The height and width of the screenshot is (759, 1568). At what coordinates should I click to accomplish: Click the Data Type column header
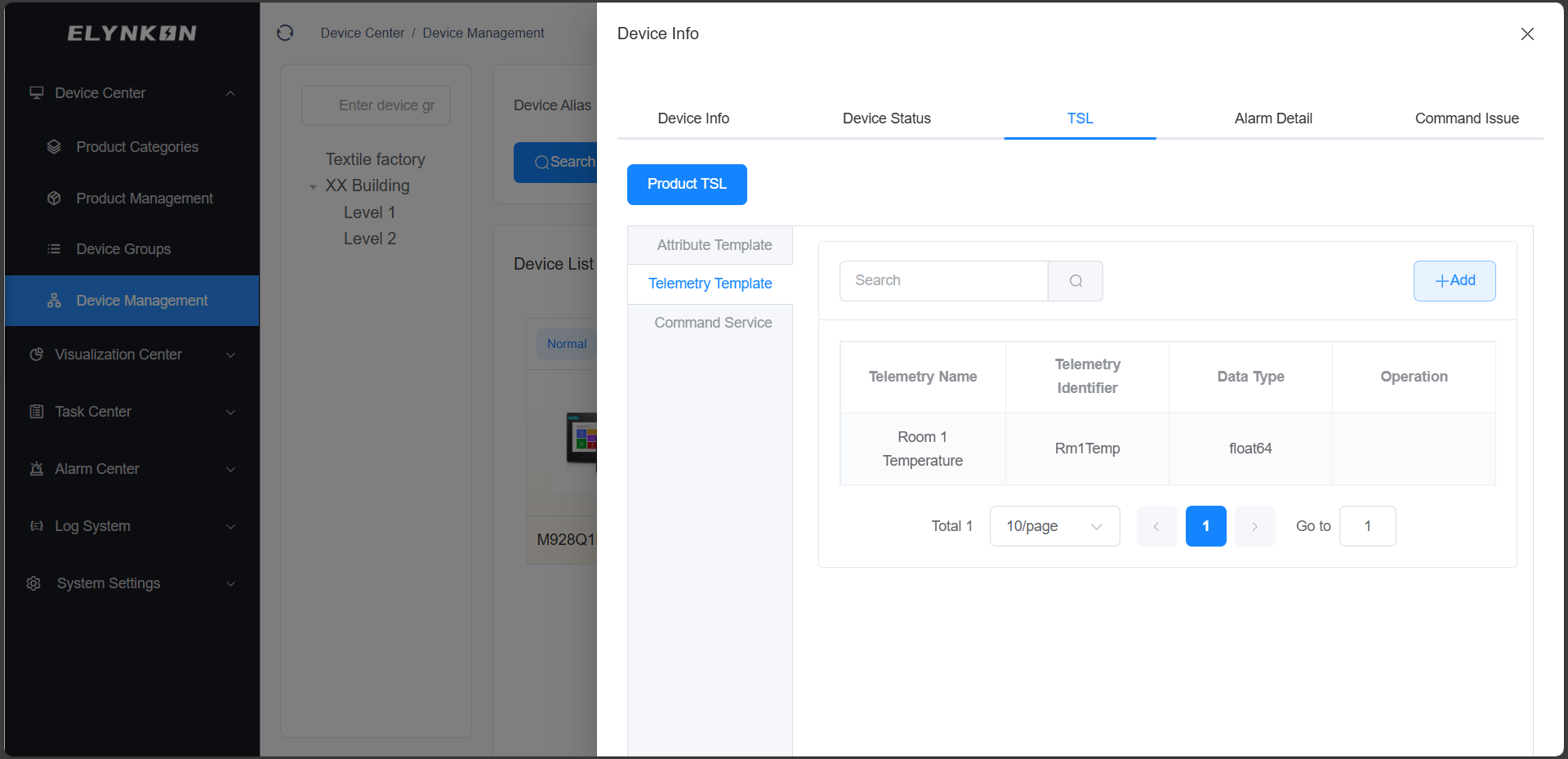click(x=1250, y=377)
